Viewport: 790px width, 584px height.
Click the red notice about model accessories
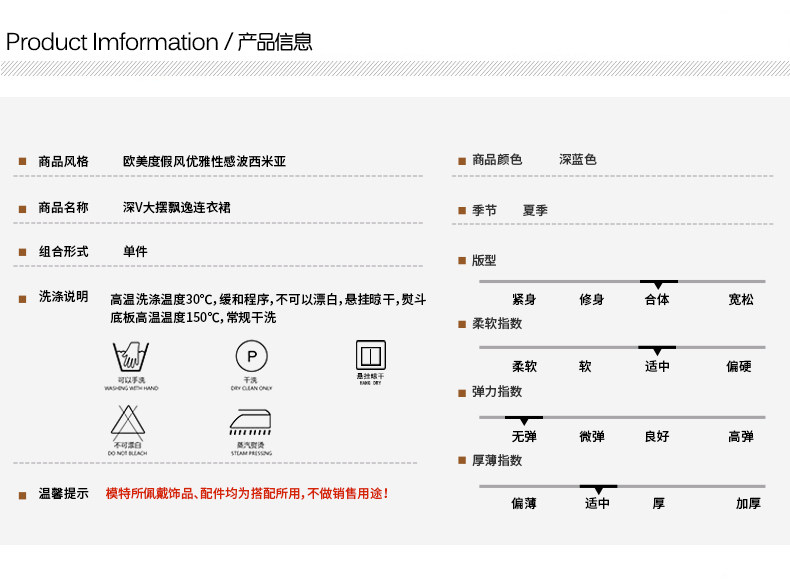tap(247, 493)
